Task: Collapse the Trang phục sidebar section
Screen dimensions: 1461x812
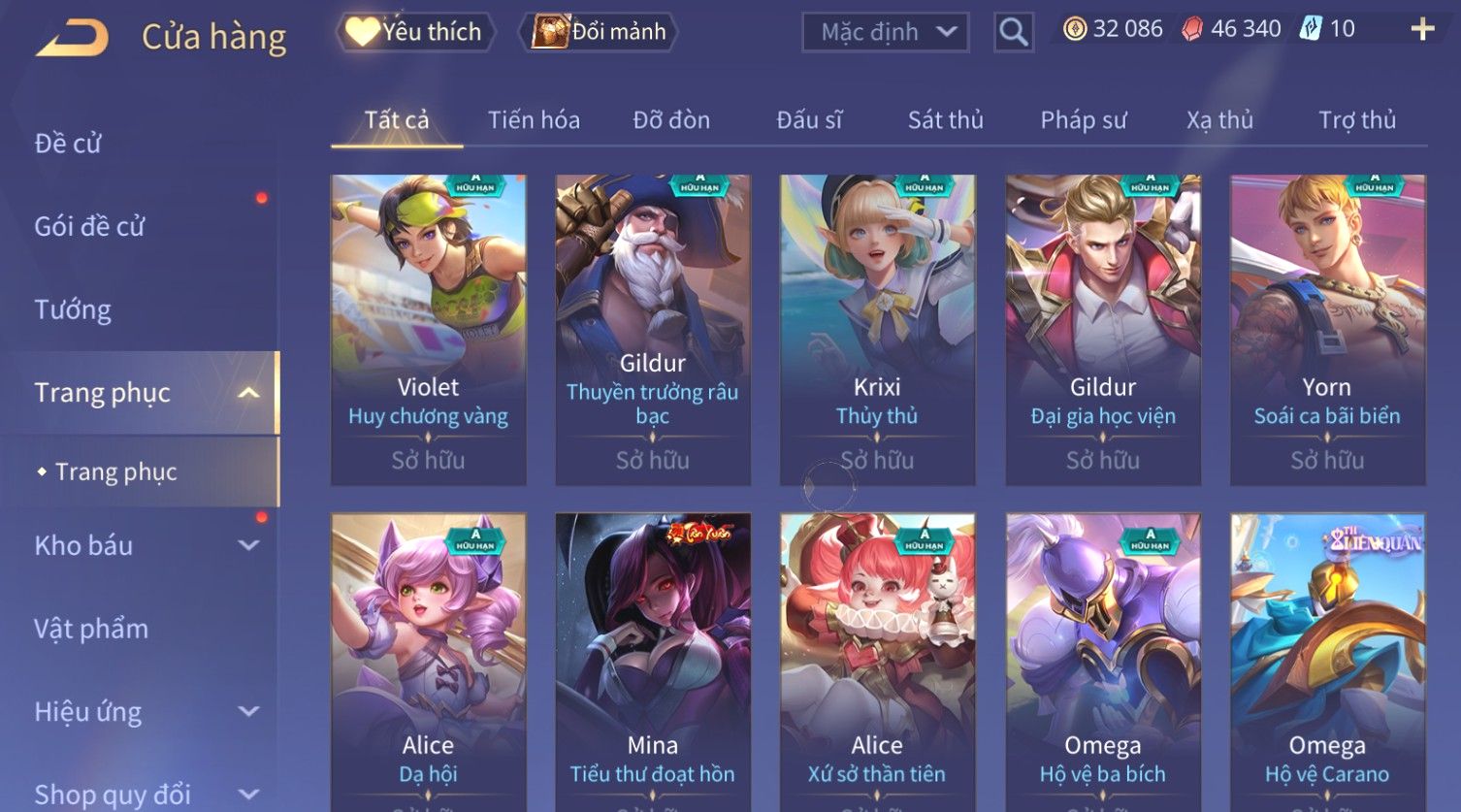Action: click(x=248, y=393)
